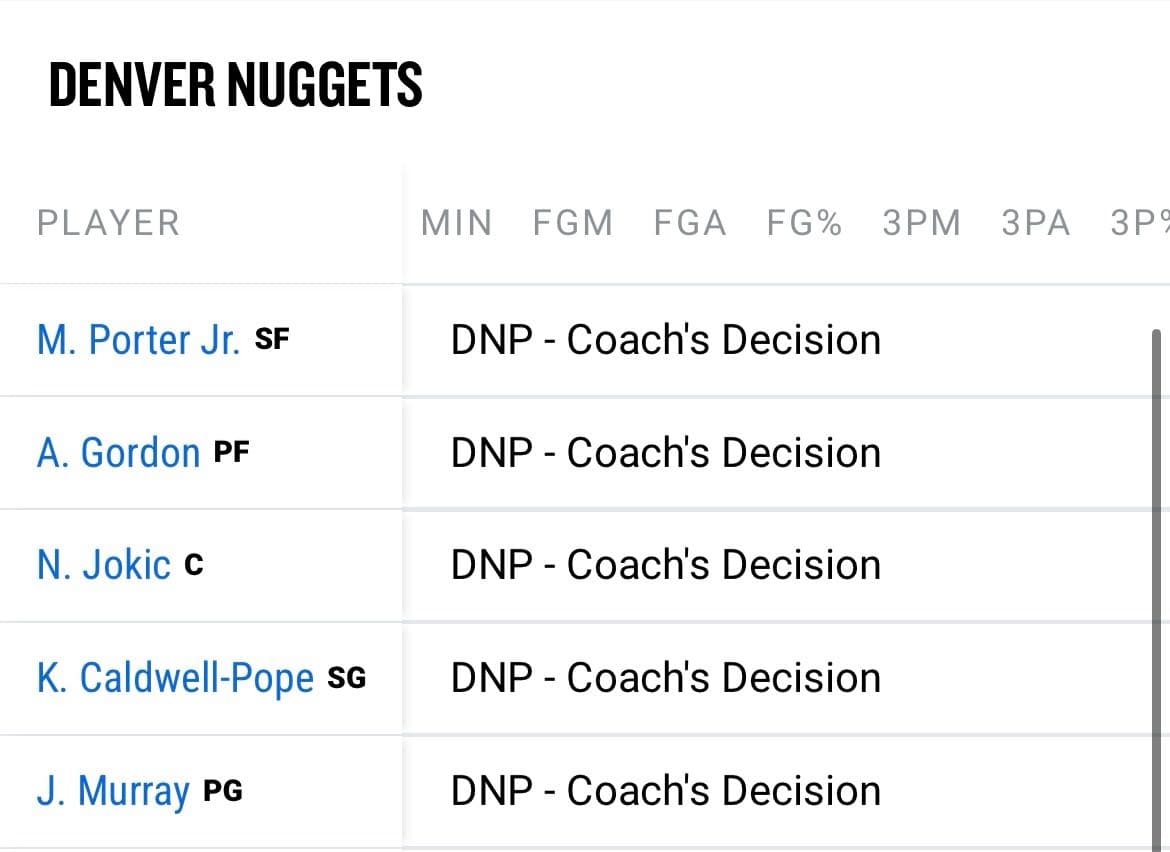Open J. Murray player page

113,792
